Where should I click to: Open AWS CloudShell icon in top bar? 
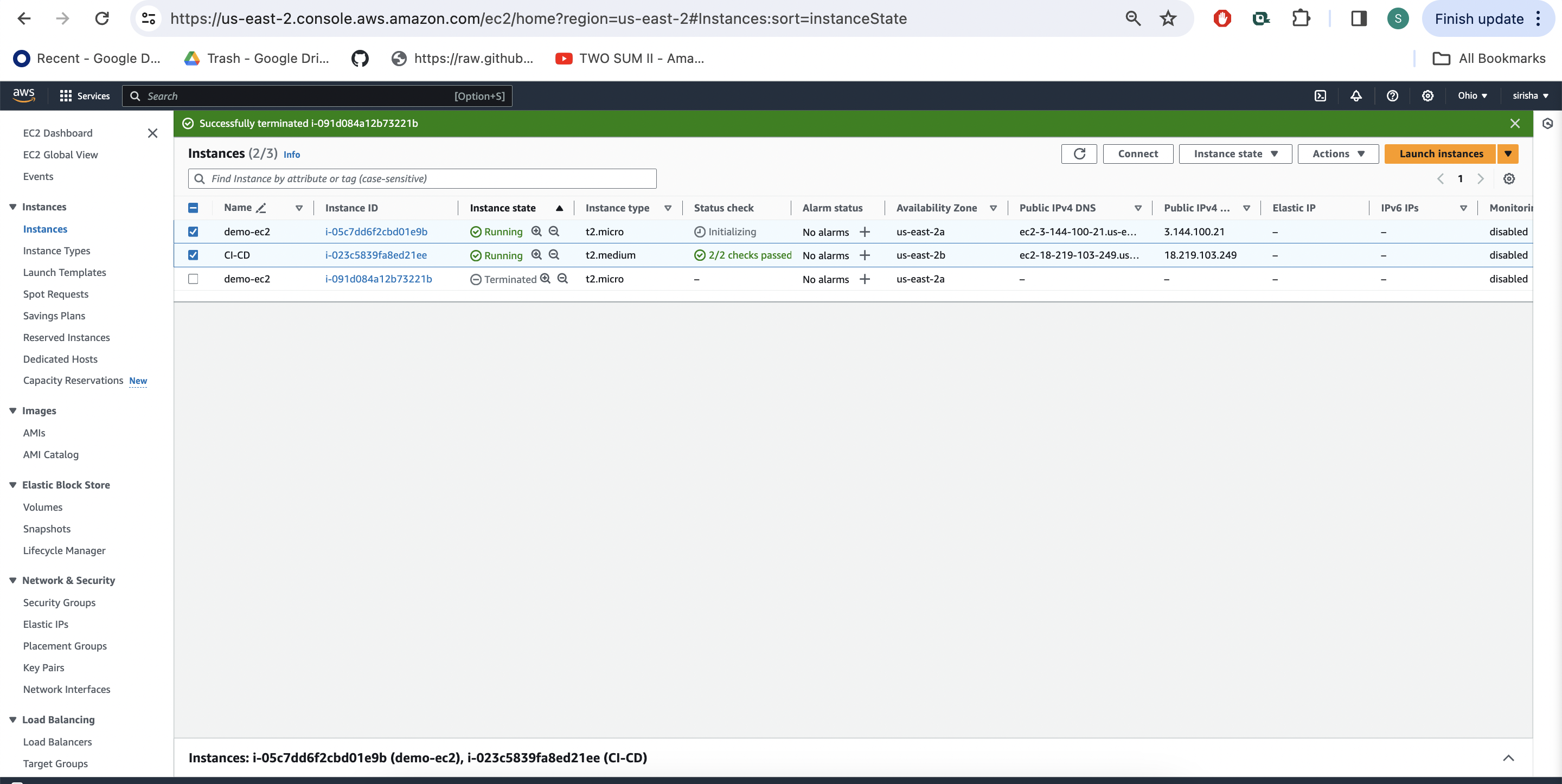click(1320, 96)
